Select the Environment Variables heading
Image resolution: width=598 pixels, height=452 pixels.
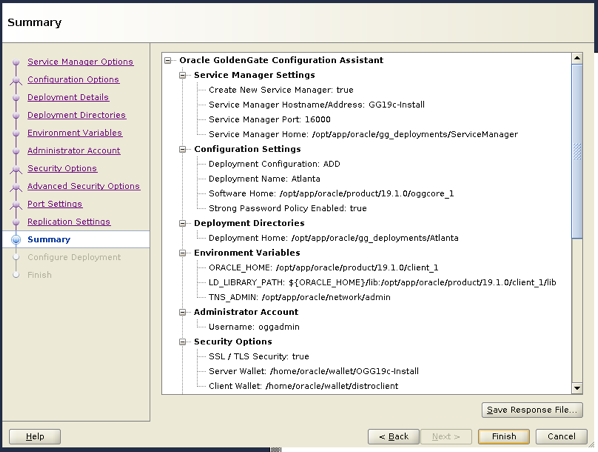point(247,253)
